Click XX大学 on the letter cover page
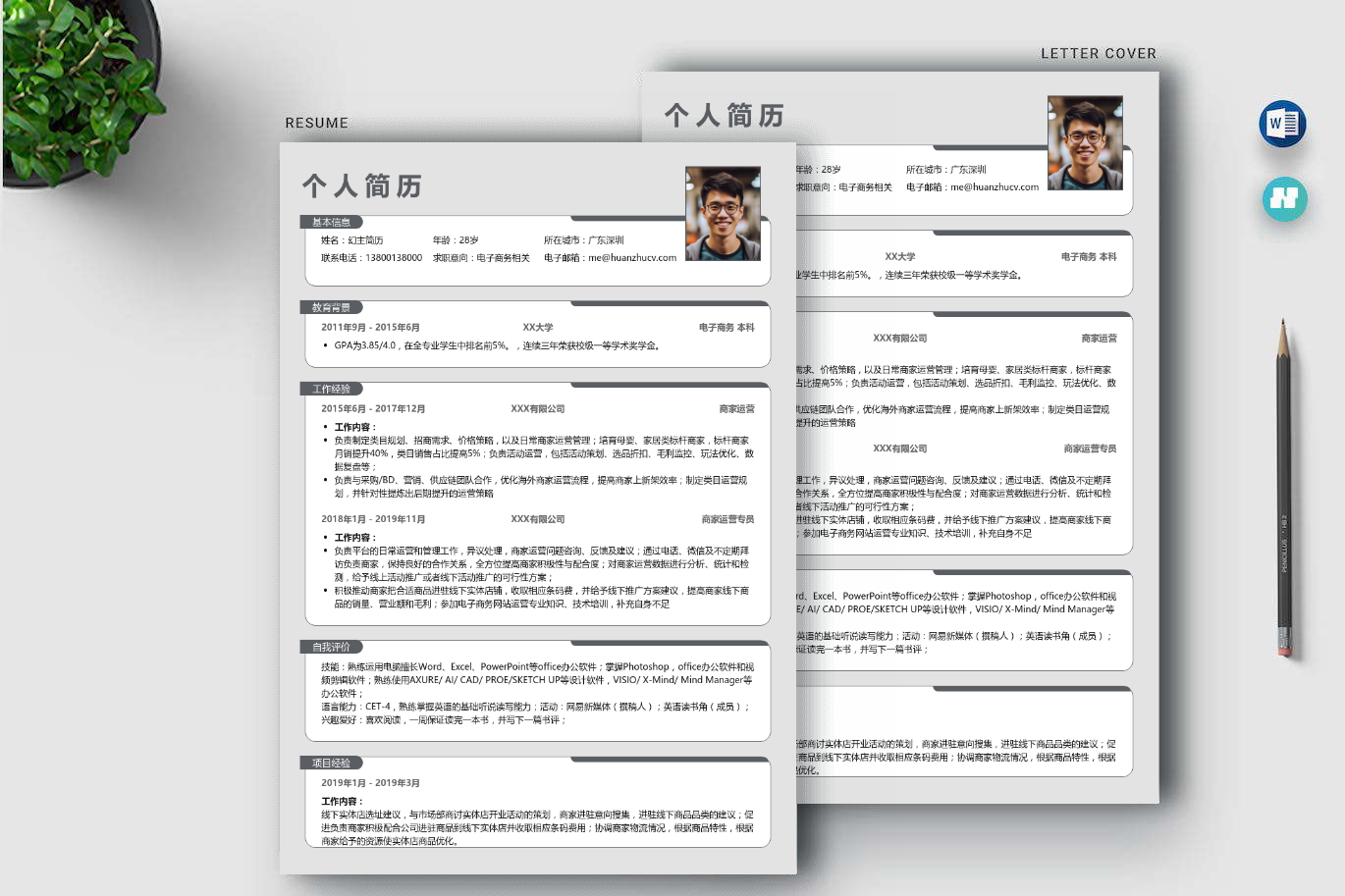Screen dimensions: 1345x896 pos(900,257)
